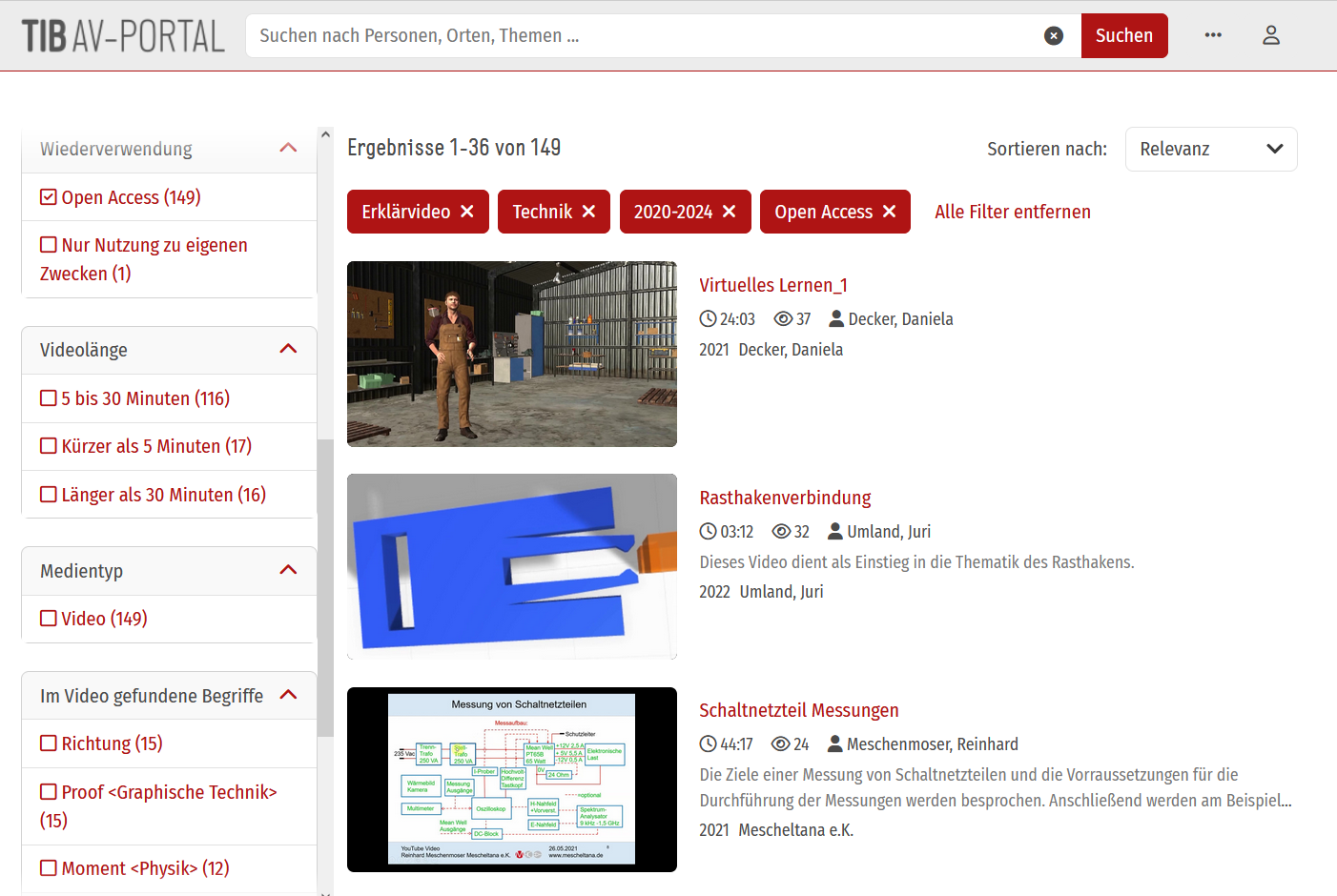Remove the 2020-2024 filter chip

729,212
